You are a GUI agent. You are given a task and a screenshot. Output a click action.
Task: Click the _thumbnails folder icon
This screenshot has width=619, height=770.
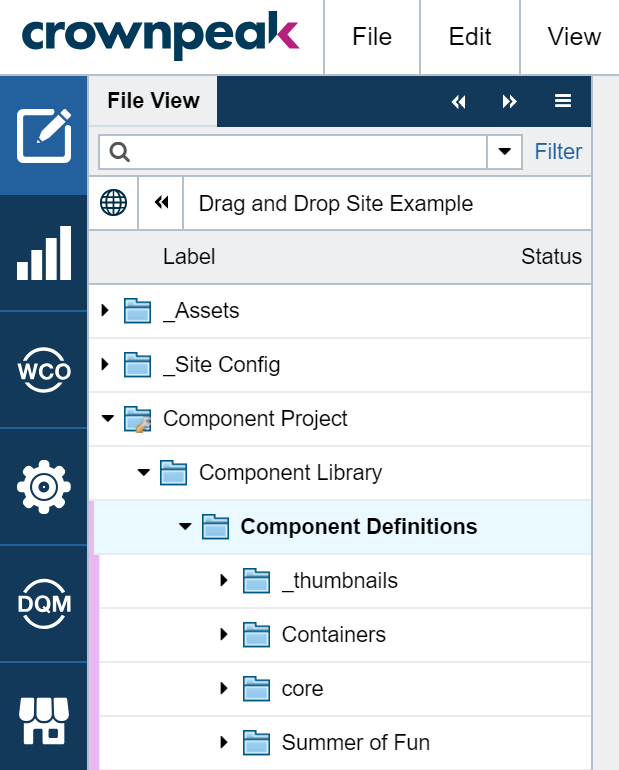coord(256,580)
